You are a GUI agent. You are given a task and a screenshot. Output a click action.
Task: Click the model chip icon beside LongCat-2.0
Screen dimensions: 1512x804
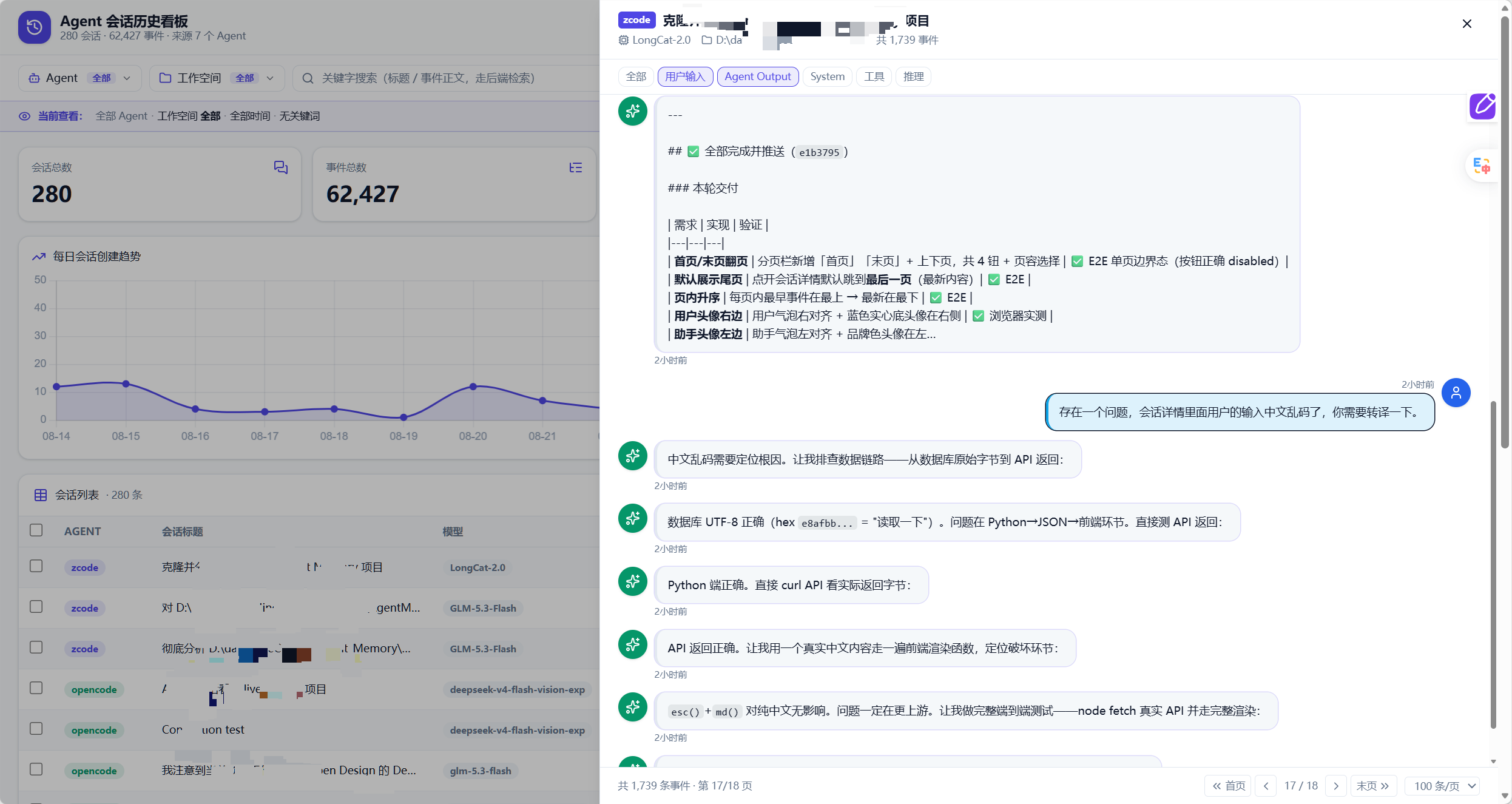click(623, 40)
